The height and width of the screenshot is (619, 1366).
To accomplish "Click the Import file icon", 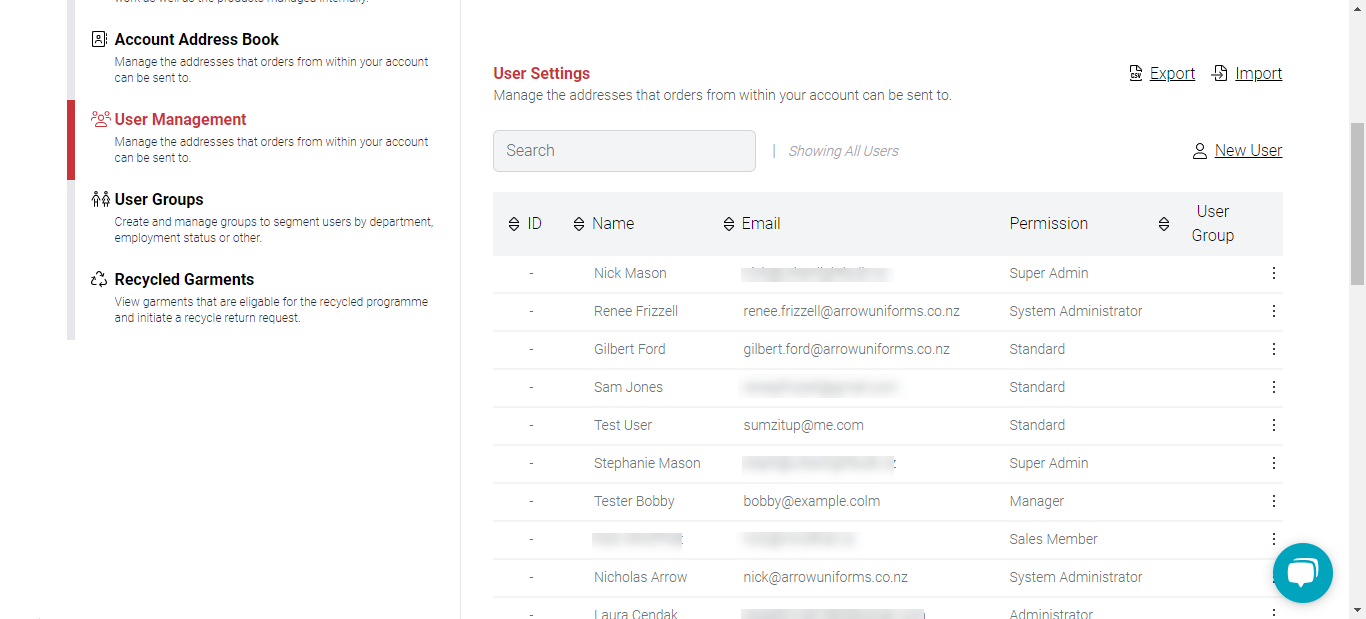I will tap(1219, 73).
